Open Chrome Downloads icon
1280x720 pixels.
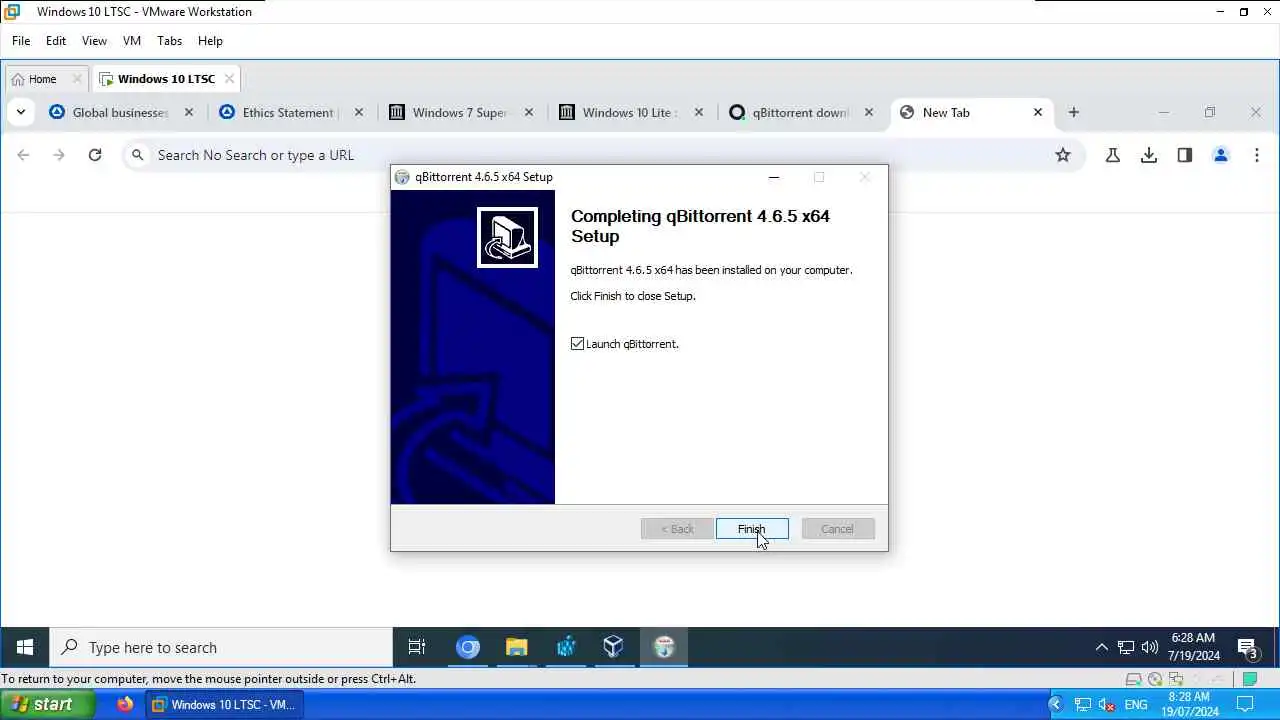(1149, 155)
